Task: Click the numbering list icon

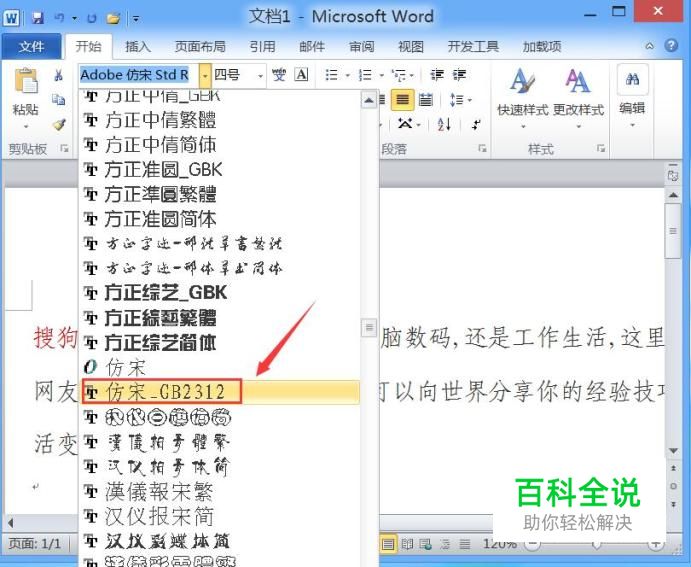Action: coord(365,75)
